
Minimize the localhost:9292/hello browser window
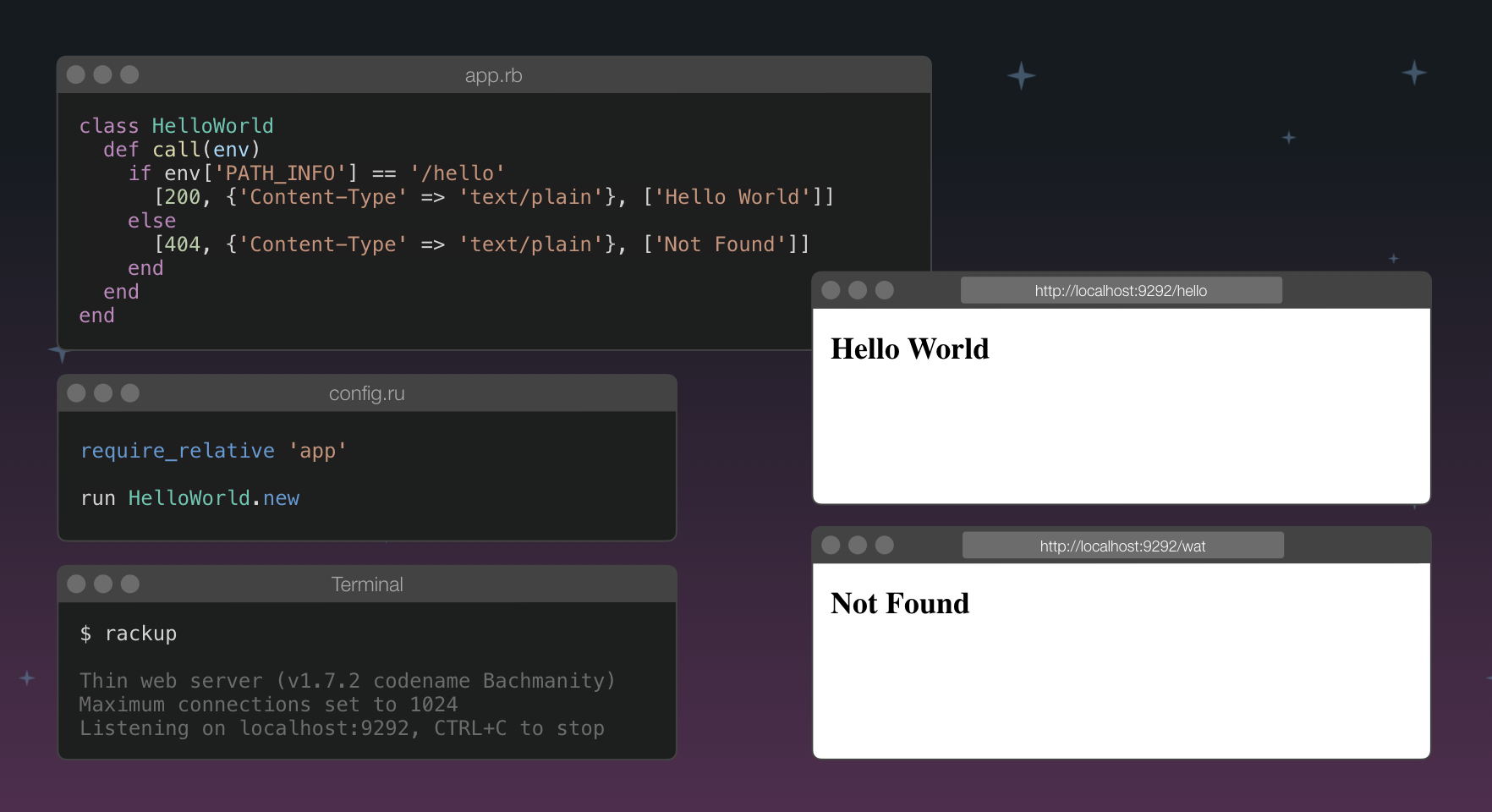coord(858,290)
